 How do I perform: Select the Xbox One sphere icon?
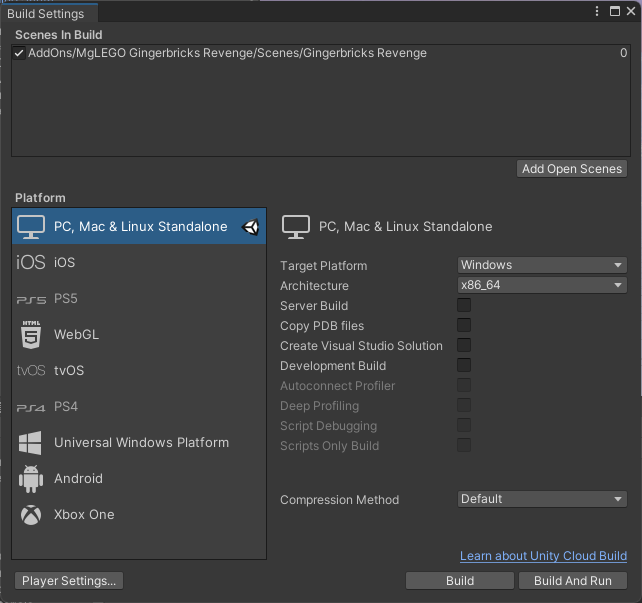tap(31, 515)
